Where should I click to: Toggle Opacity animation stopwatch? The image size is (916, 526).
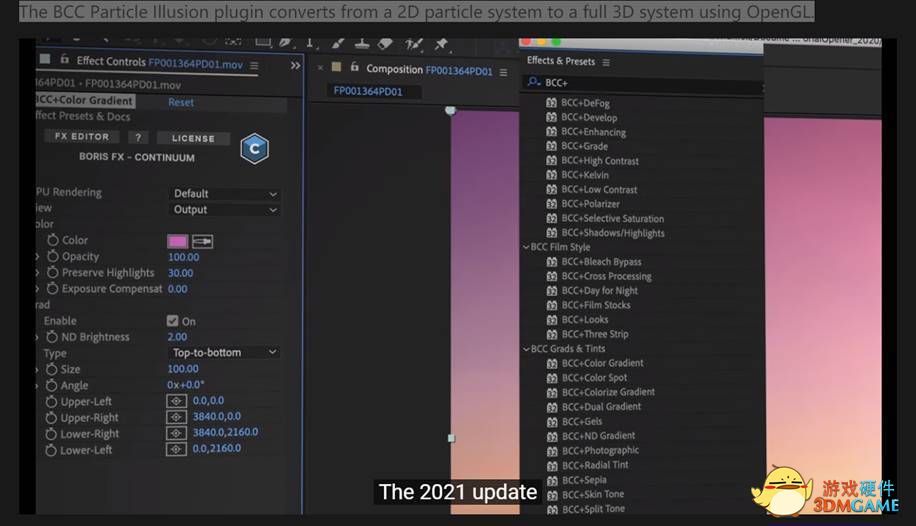click(x=53, y=257)
